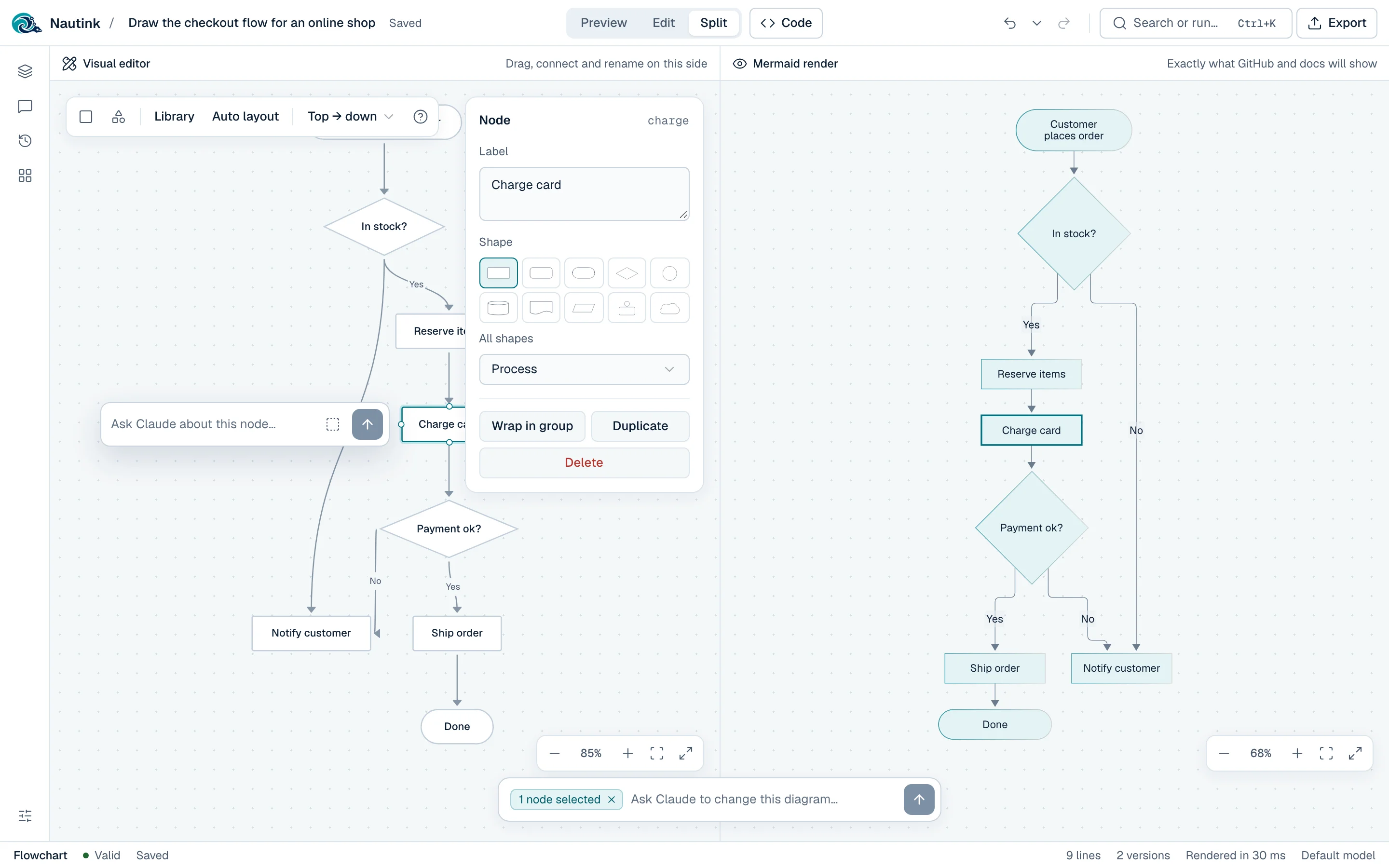This screenshot has width=1389, height=868.
Task: Open the layers icon in left sidebar
Action: (x=25, y=71)
